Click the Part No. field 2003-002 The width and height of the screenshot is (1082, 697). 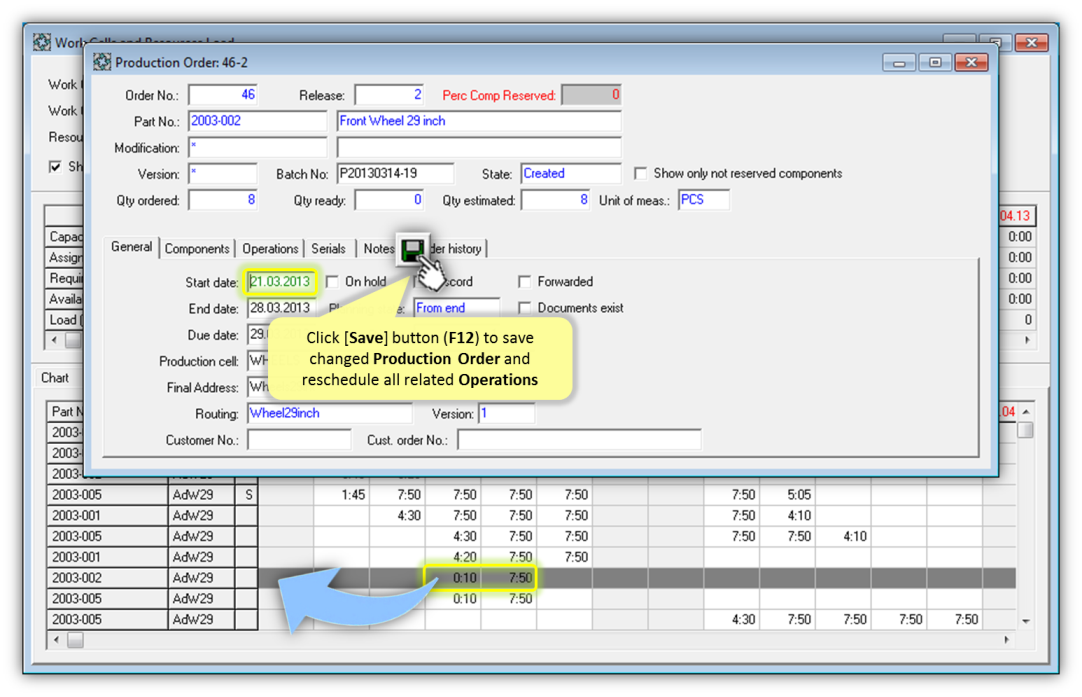(x=257, y=121)
